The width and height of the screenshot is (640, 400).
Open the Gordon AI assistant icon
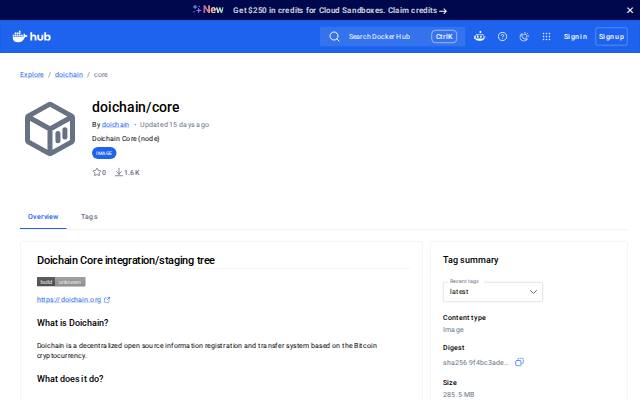479,37
